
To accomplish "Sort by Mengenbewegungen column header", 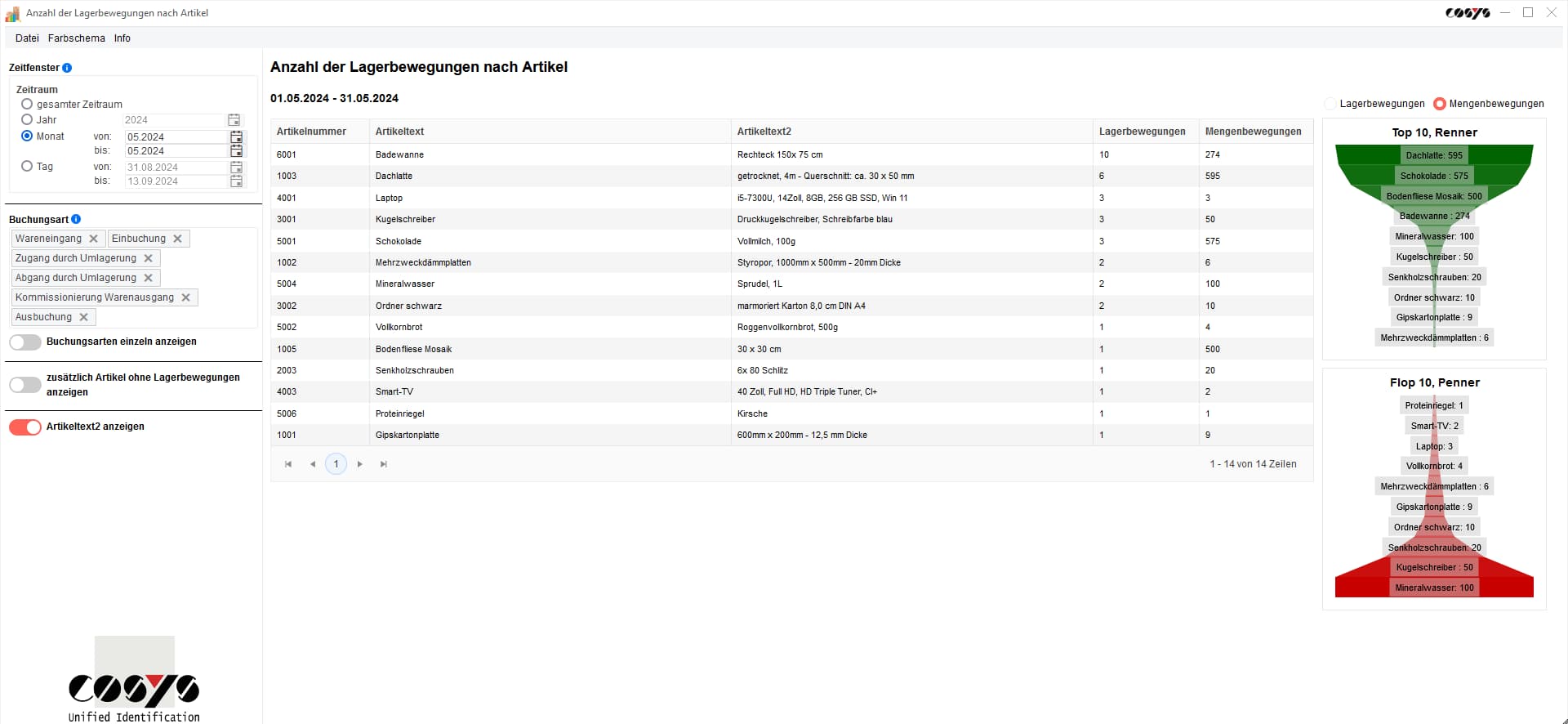I will (1256, 132).
